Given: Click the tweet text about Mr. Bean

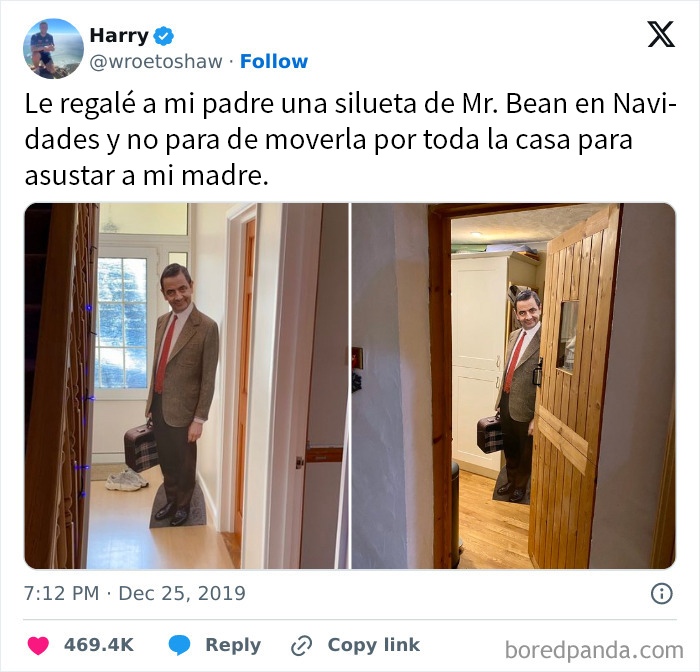Looking at the screenshot, I should 350,139.
